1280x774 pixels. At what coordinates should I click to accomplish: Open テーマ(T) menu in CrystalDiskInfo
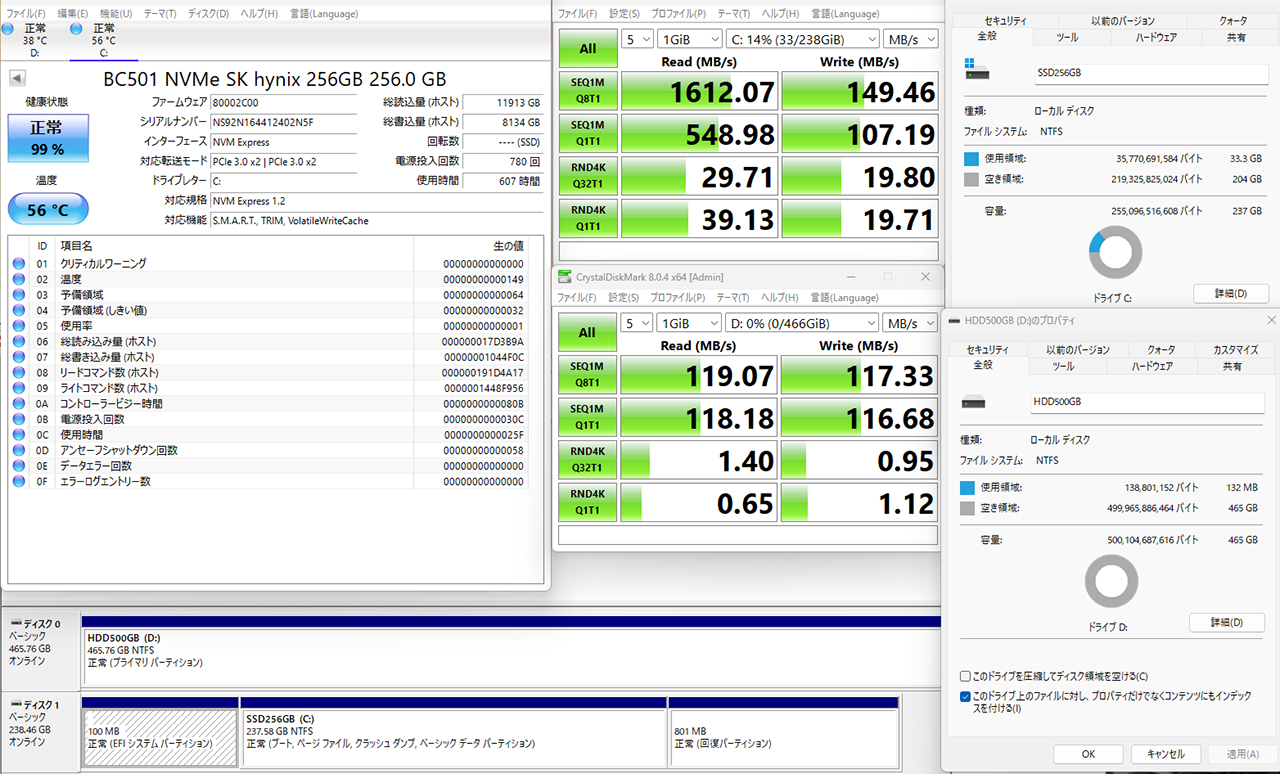pyautogui.click(x=160, y=14)
